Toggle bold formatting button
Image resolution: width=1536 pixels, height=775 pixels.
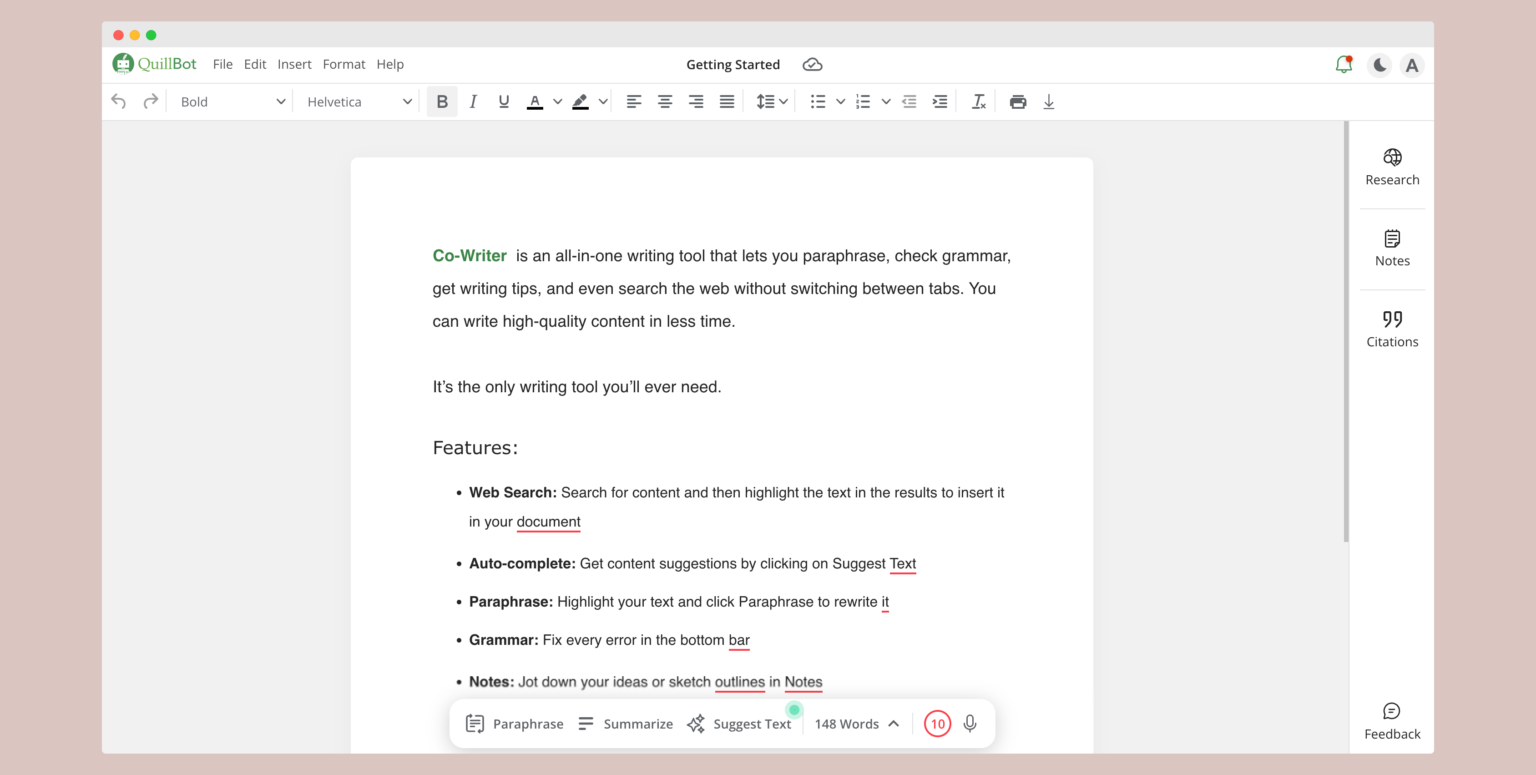442,102
